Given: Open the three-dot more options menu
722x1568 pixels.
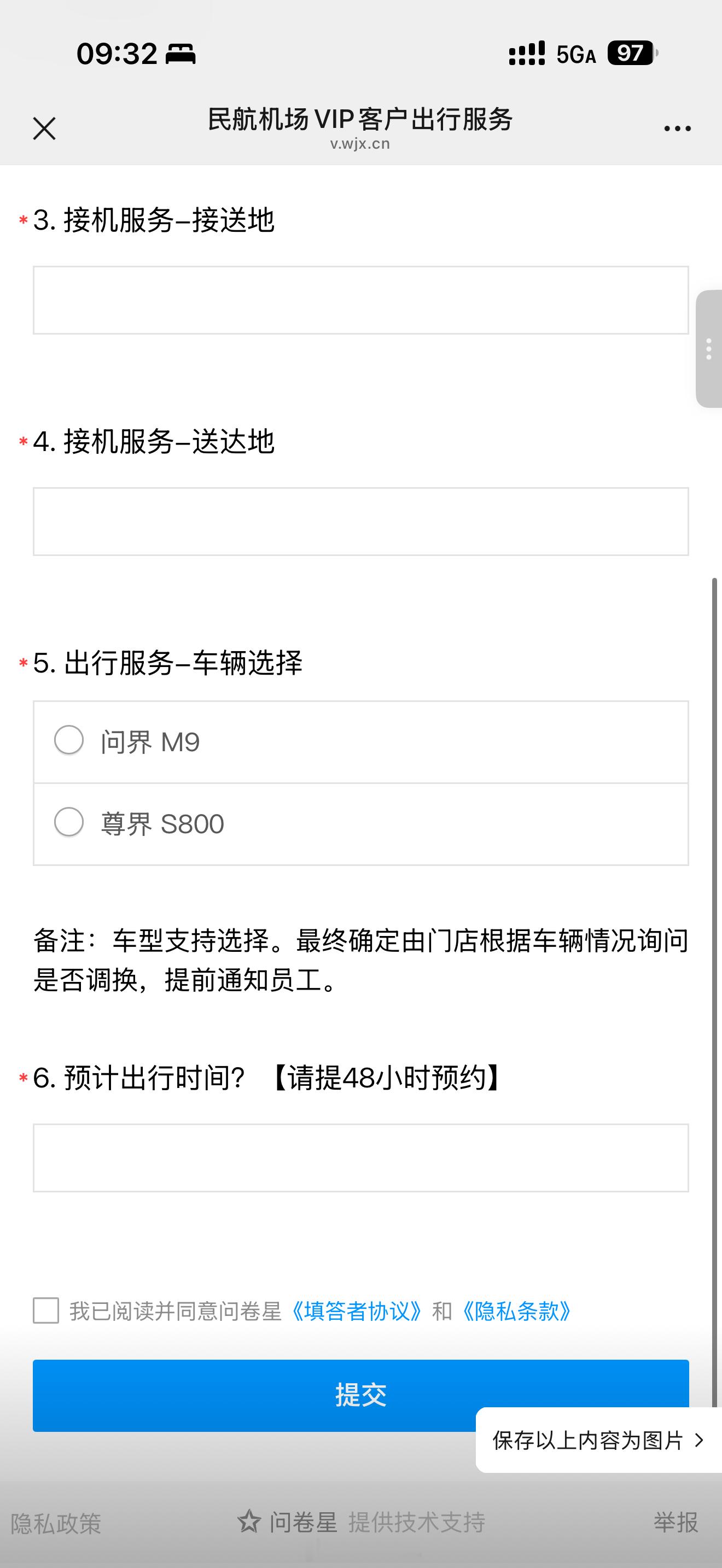Looking at the screenshot, I should [677, 128].
